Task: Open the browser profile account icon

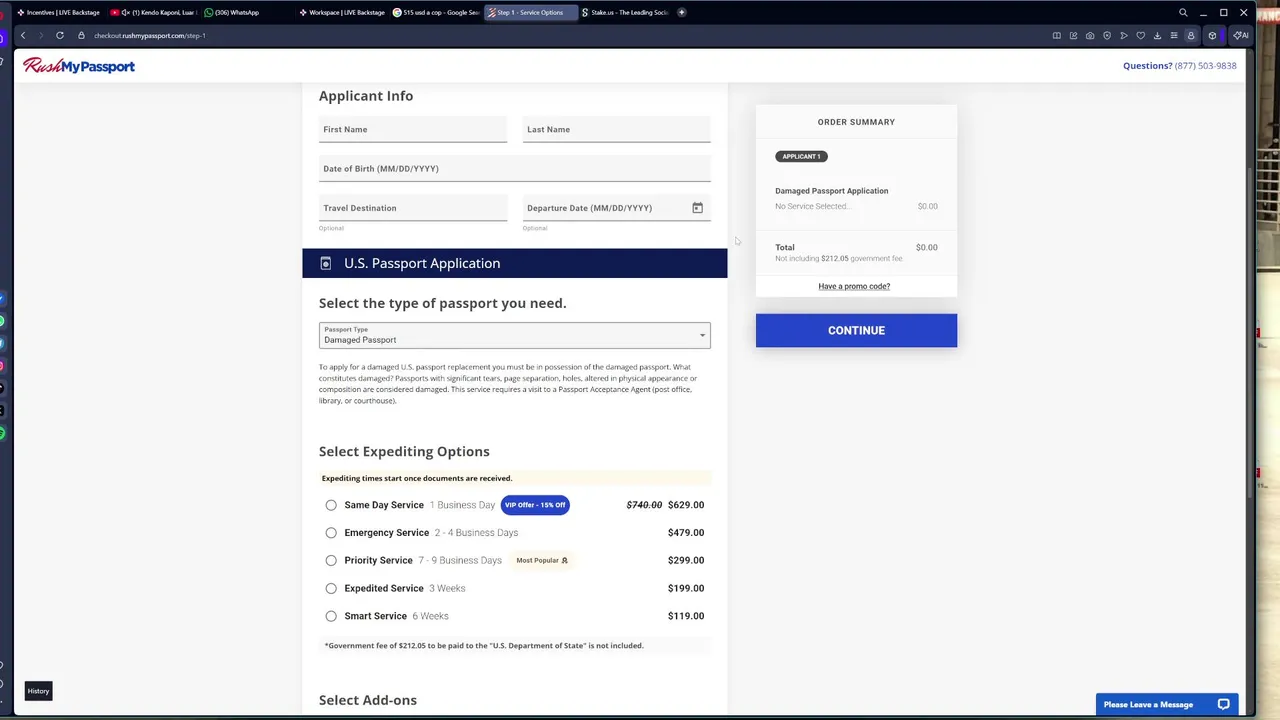Action: (x=1191, y=36)
